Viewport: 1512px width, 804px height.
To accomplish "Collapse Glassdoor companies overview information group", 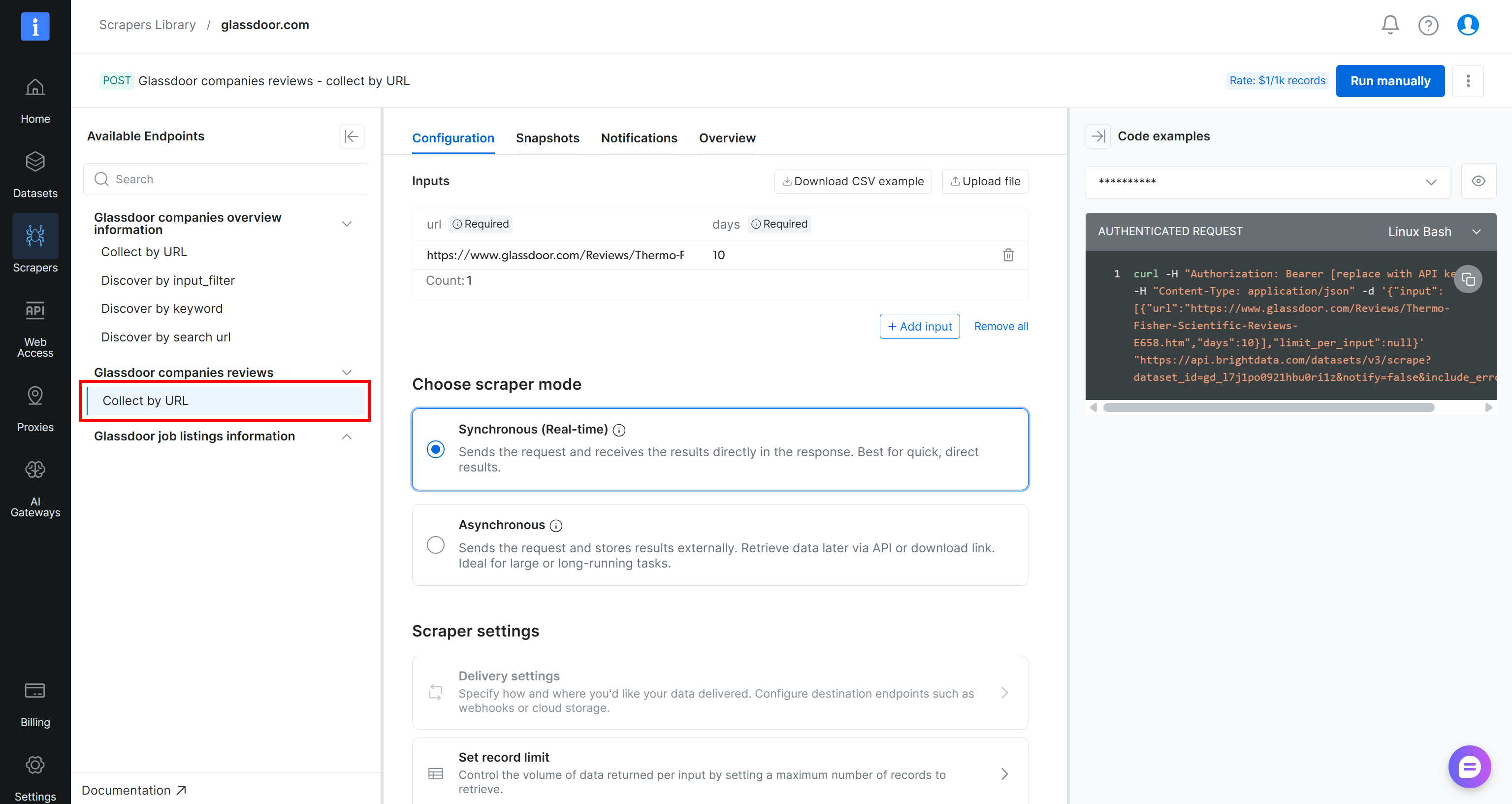I will [x=346, y=224].
